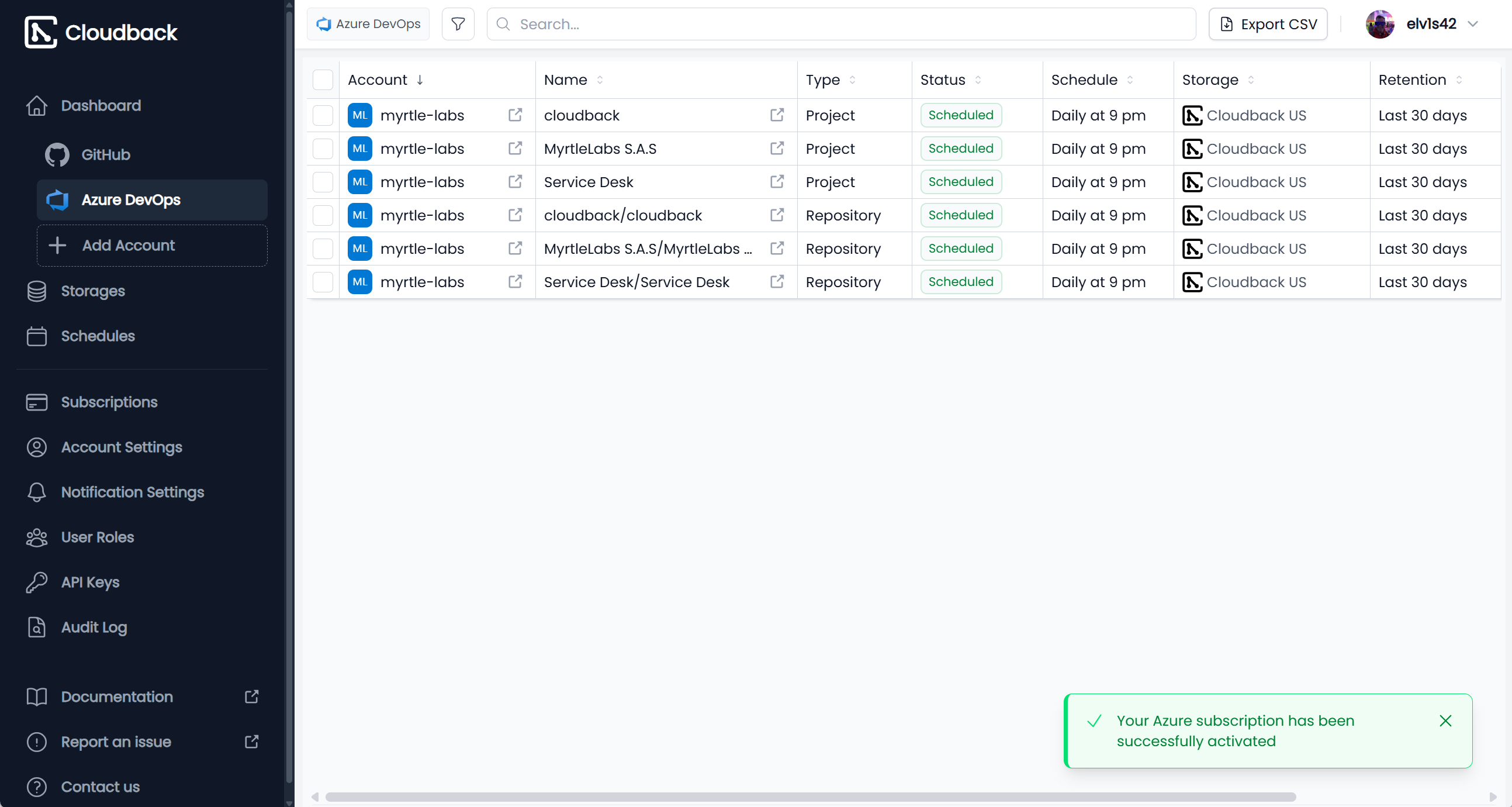Click the Storages database icon

pos(36,291)
